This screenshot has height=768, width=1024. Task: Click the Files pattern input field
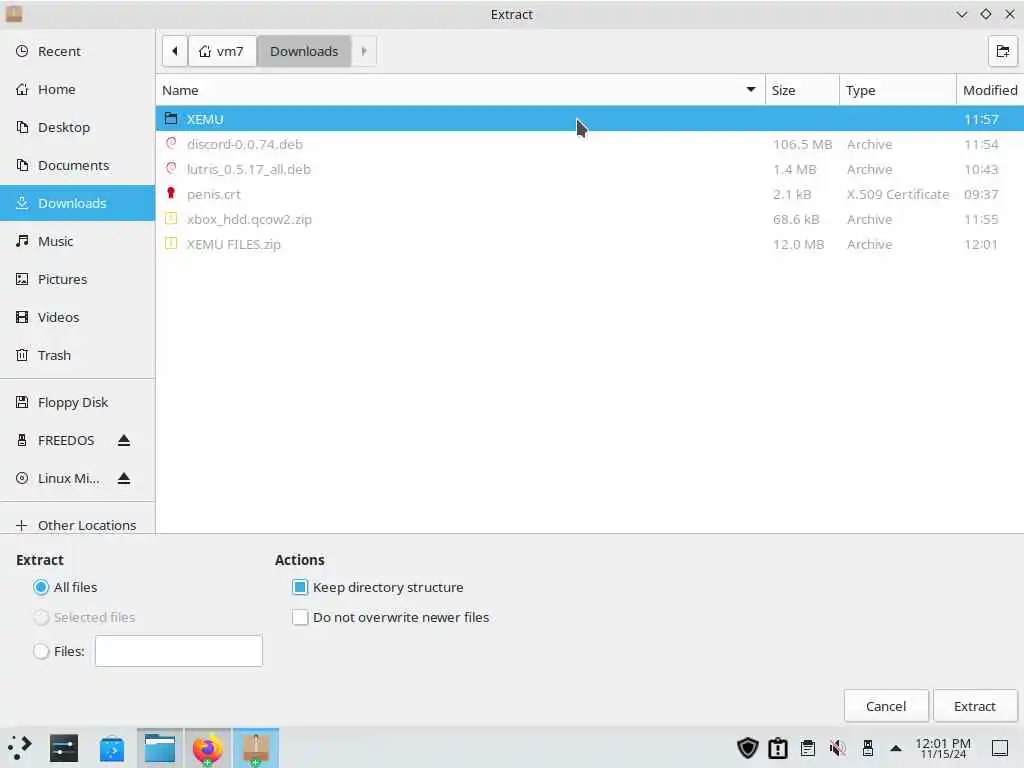tap(179, 651)
